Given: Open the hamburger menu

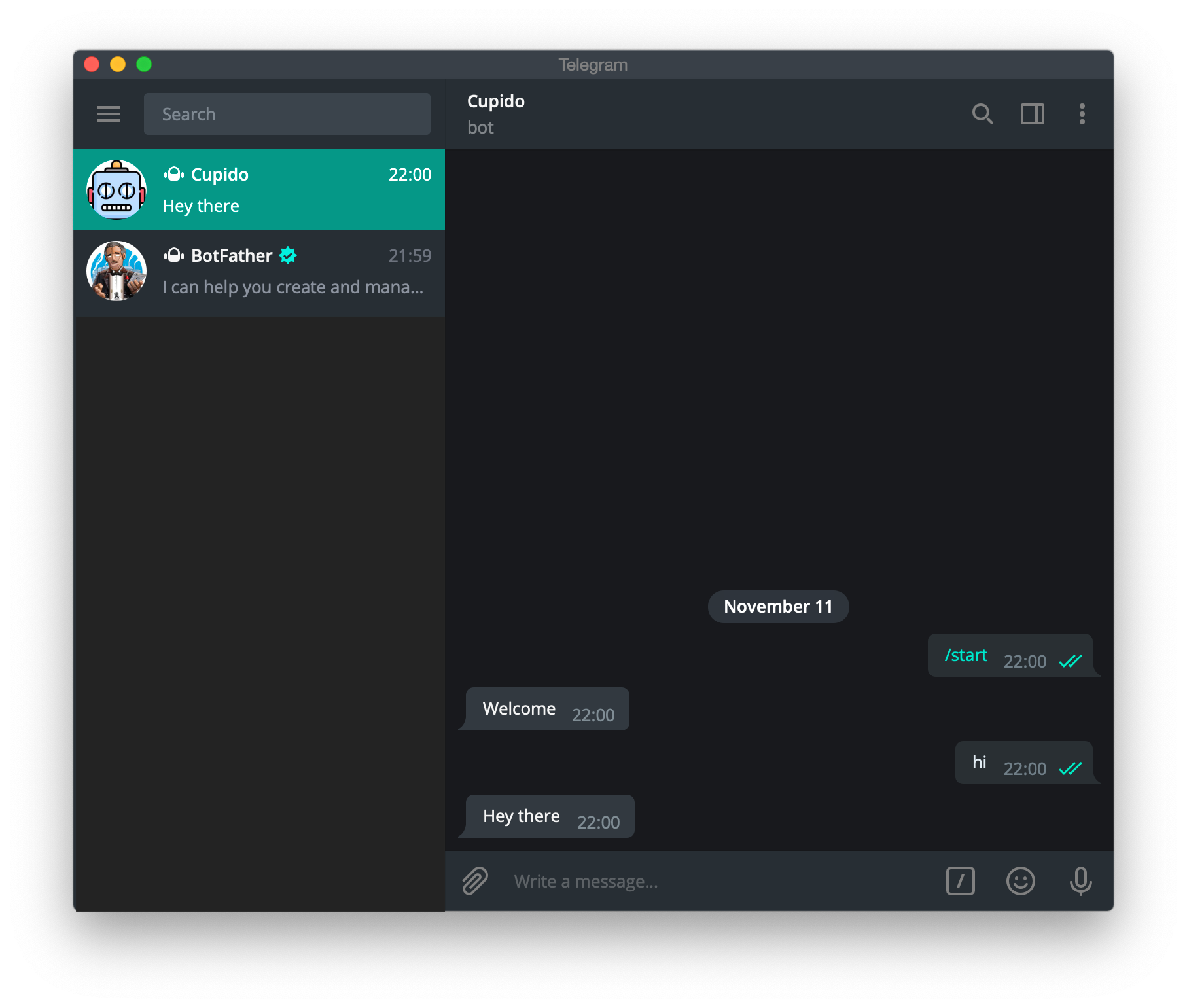Looking at the screenshot, I should [x=109, y=113].
